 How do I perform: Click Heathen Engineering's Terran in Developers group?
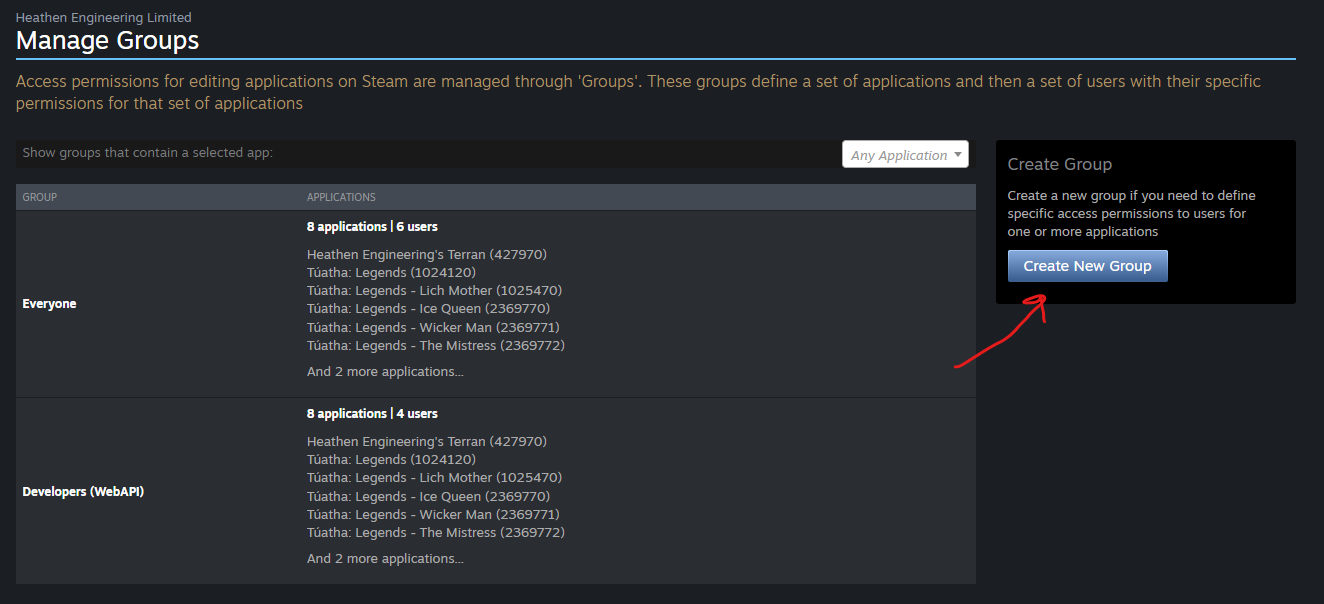tap(426, 441)
